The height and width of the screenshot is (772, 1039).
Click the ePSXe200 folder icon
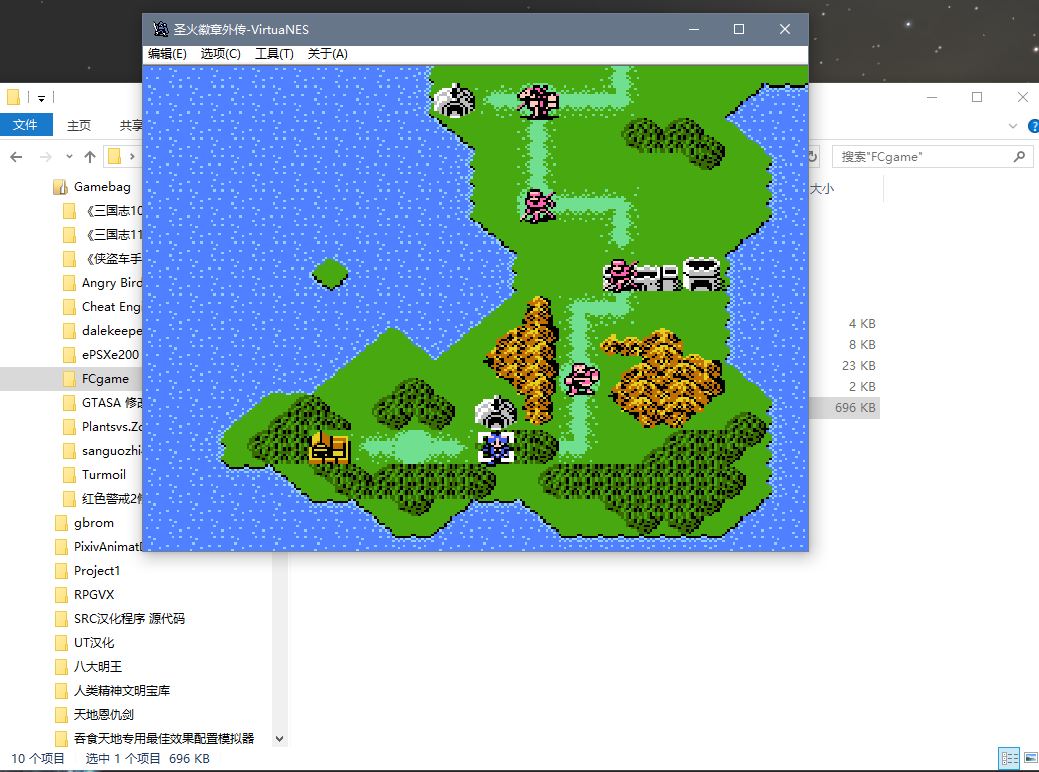[69, 355]
